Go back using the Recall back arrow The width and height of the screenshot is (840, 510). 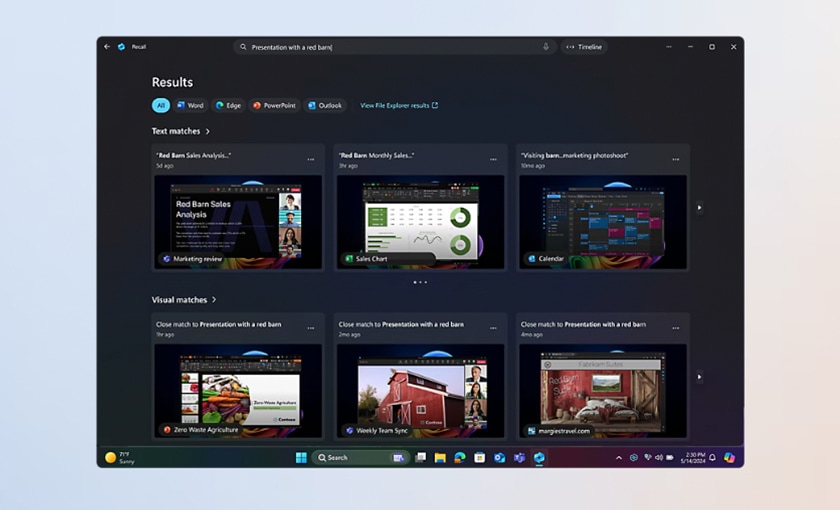click(x=107, y=47)
